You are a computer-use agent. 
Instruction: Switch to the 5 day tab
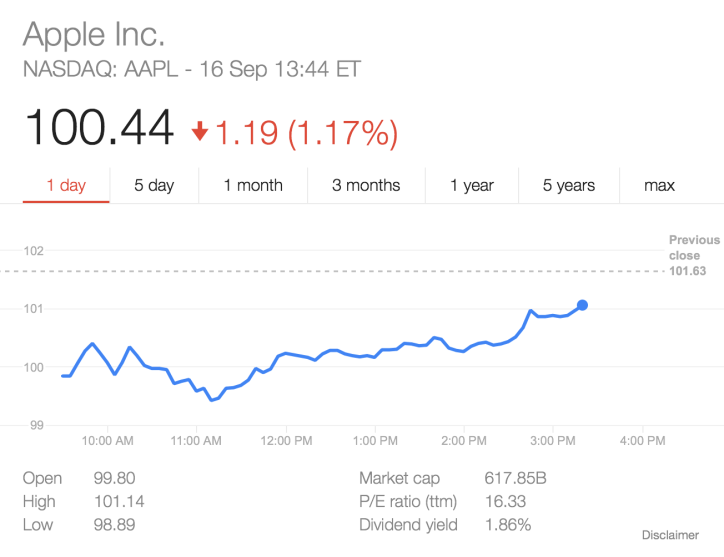[x=154, y=185]
